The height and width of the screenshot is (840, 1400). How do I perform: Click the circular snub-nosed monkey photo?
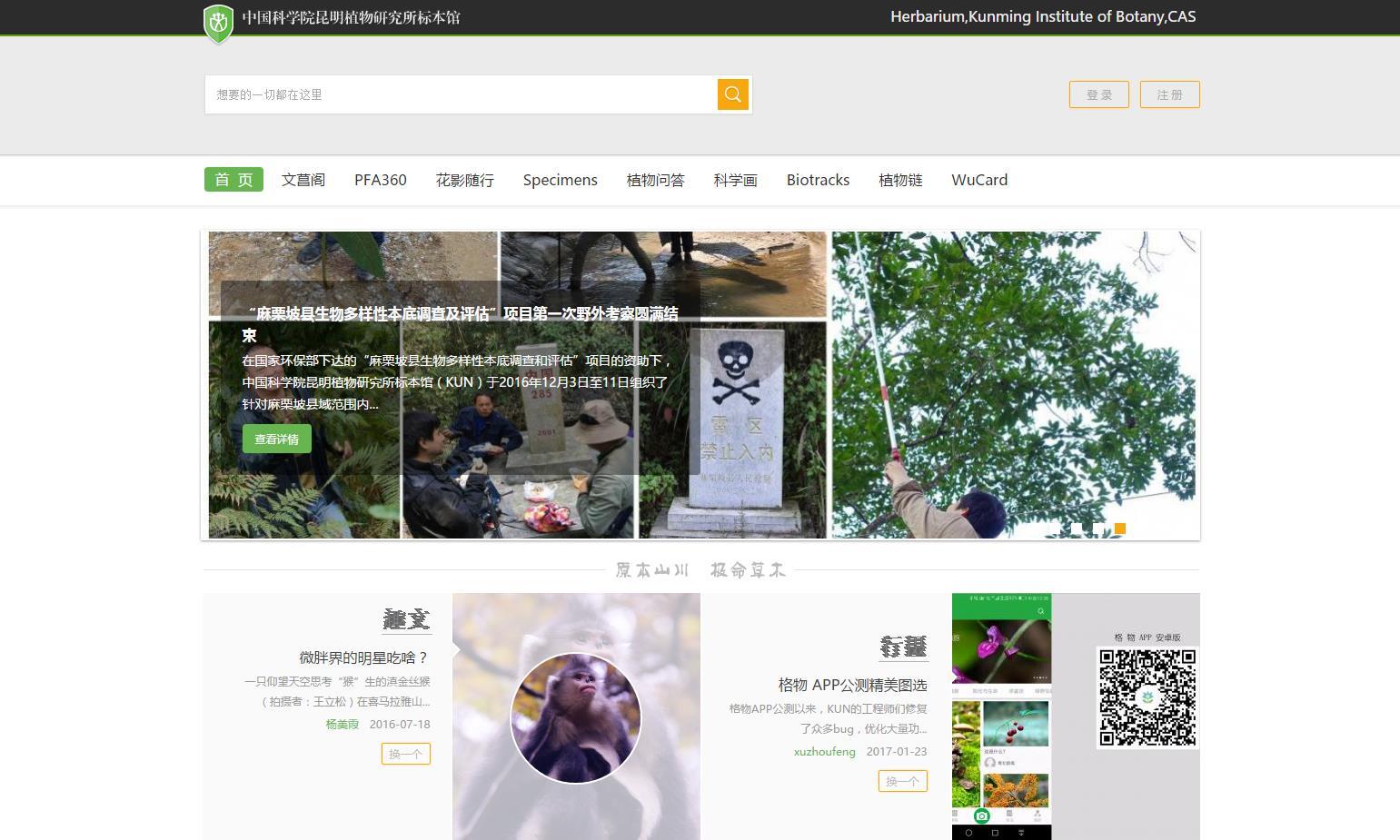pos(576,717)
